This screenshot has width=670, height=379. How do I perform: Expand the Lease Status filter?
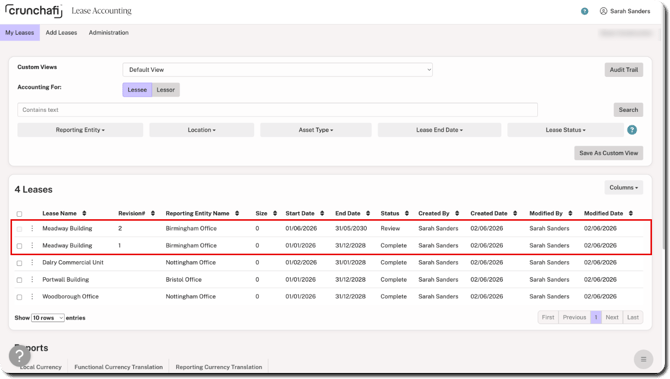[565, 130]
